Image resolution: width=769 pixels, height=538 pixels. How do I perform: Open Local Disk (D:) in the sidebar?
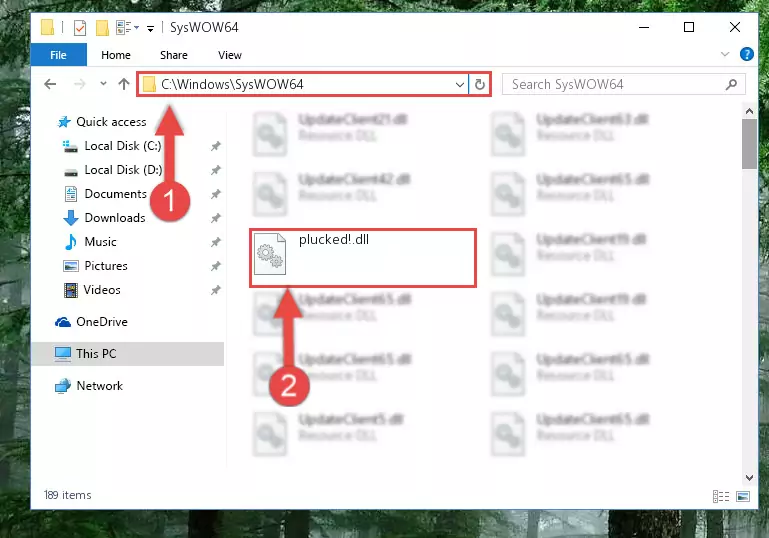(112, 170)
